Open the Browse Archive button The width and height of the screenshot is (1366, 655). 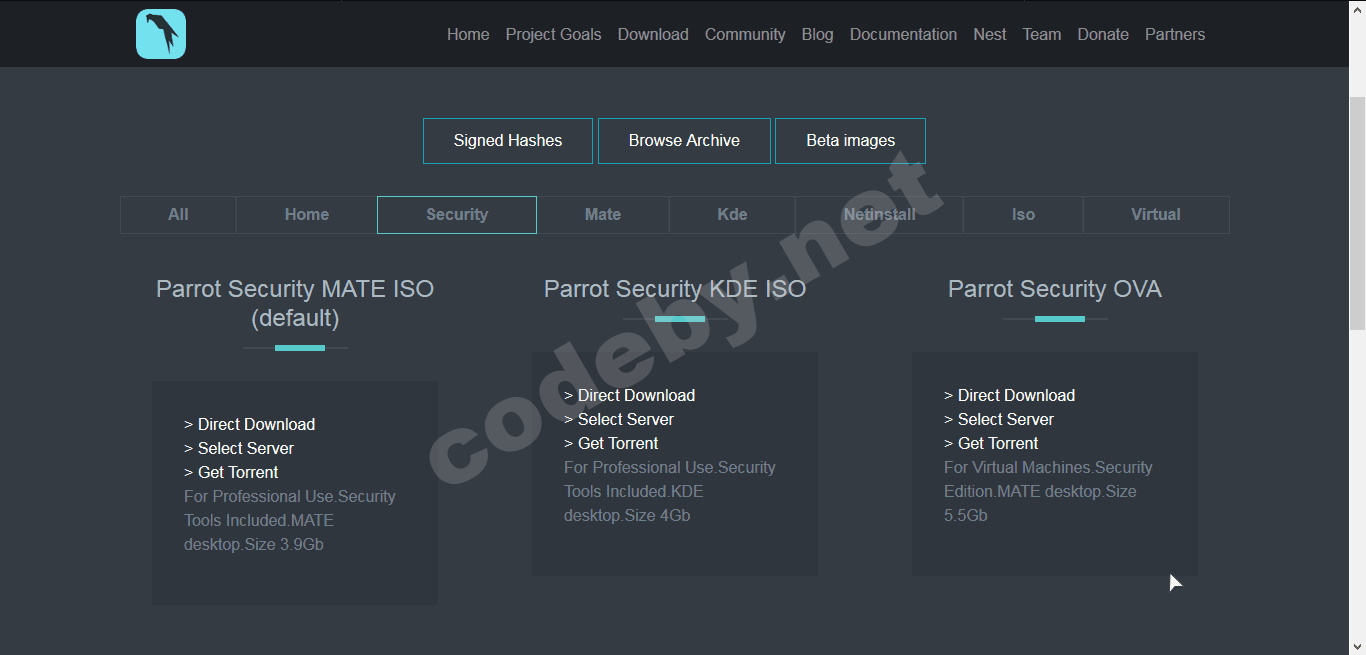point(684,141)
